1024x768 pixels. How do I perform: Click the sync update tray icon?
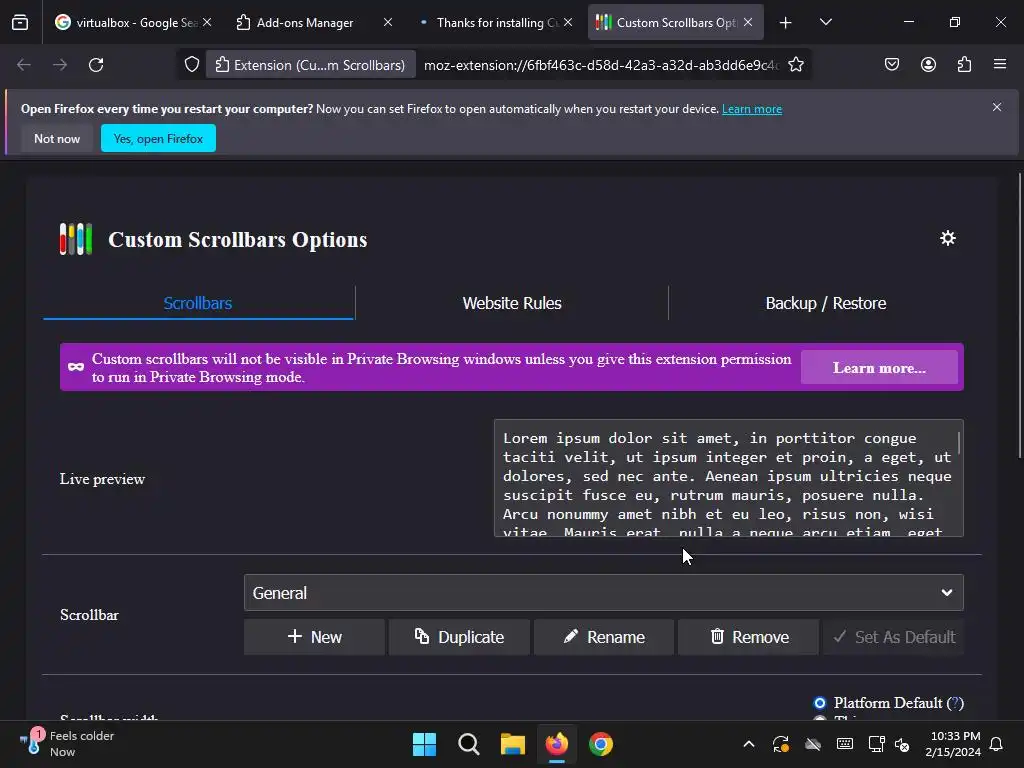click(x=780, y=744)
